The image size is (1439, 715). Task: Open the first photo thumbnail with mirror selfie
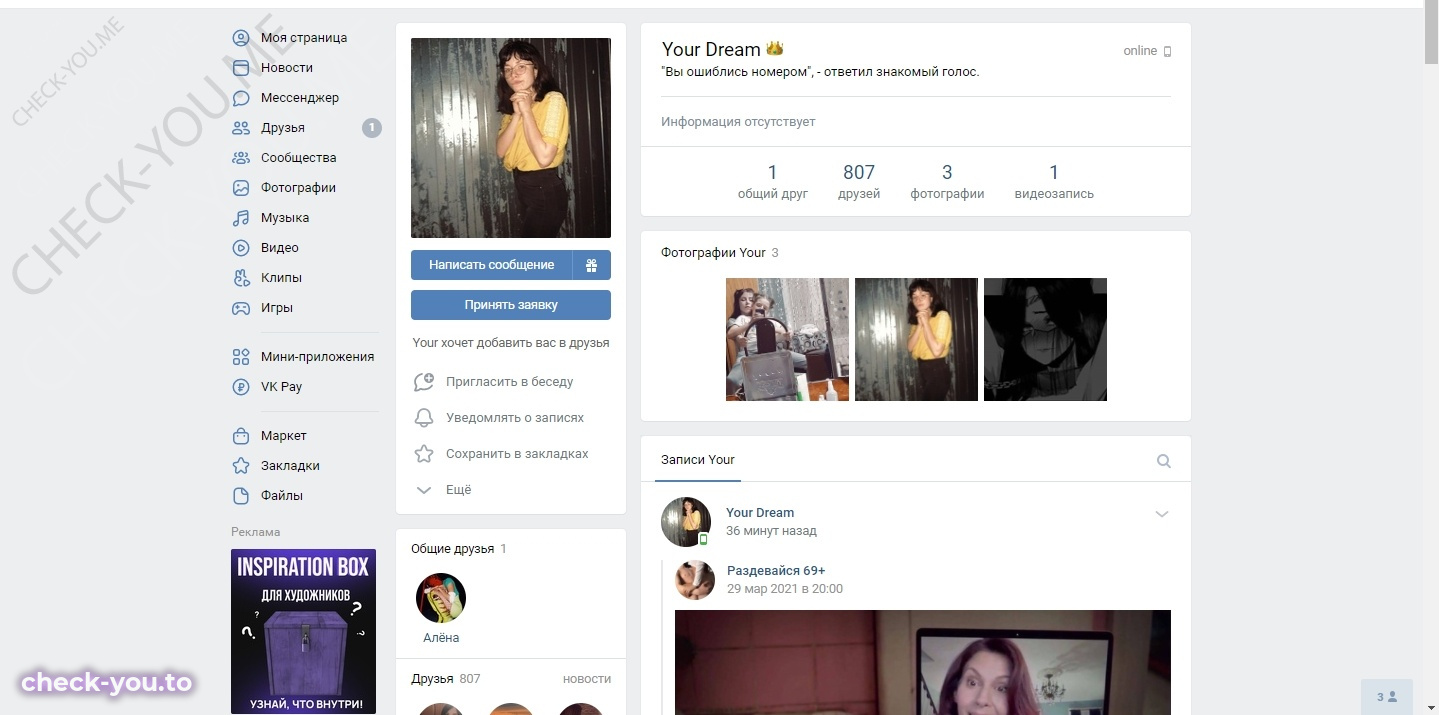point(787,340)
